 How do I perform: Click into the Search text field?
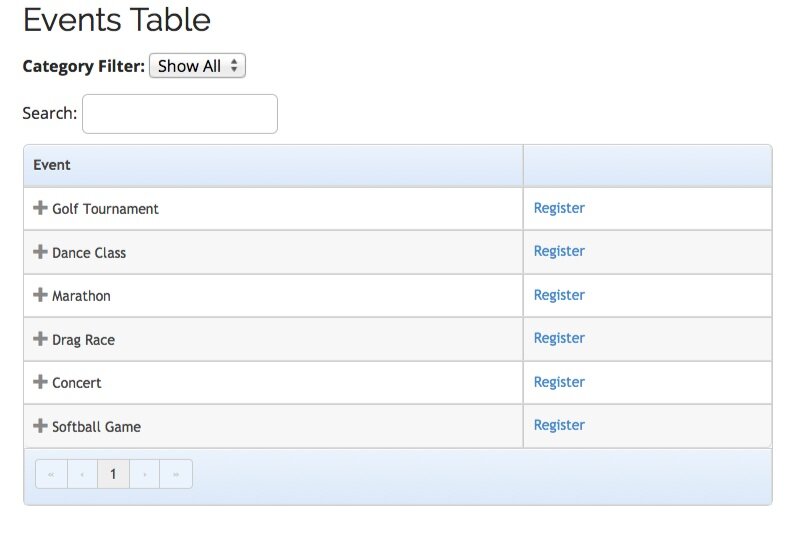180,114
